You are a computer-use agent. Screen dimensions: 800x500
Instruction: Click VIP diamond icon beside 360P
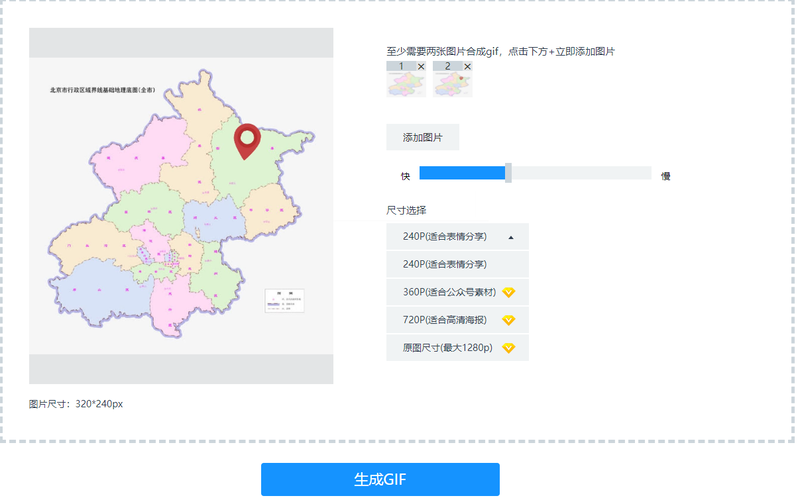(x=509, y=292)
